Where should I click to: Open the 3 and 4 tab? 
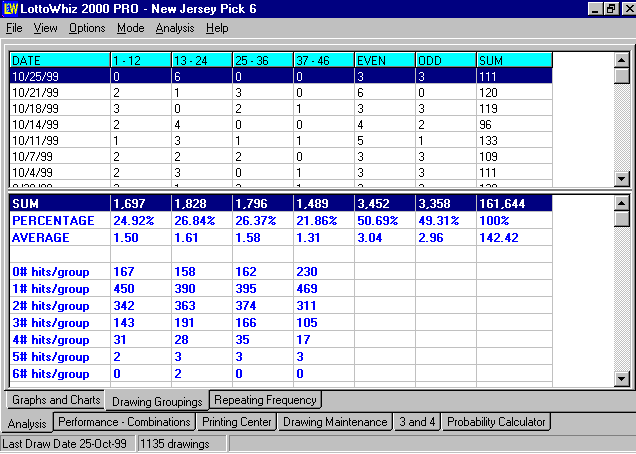pyautogui.click(x=417, y=422)
